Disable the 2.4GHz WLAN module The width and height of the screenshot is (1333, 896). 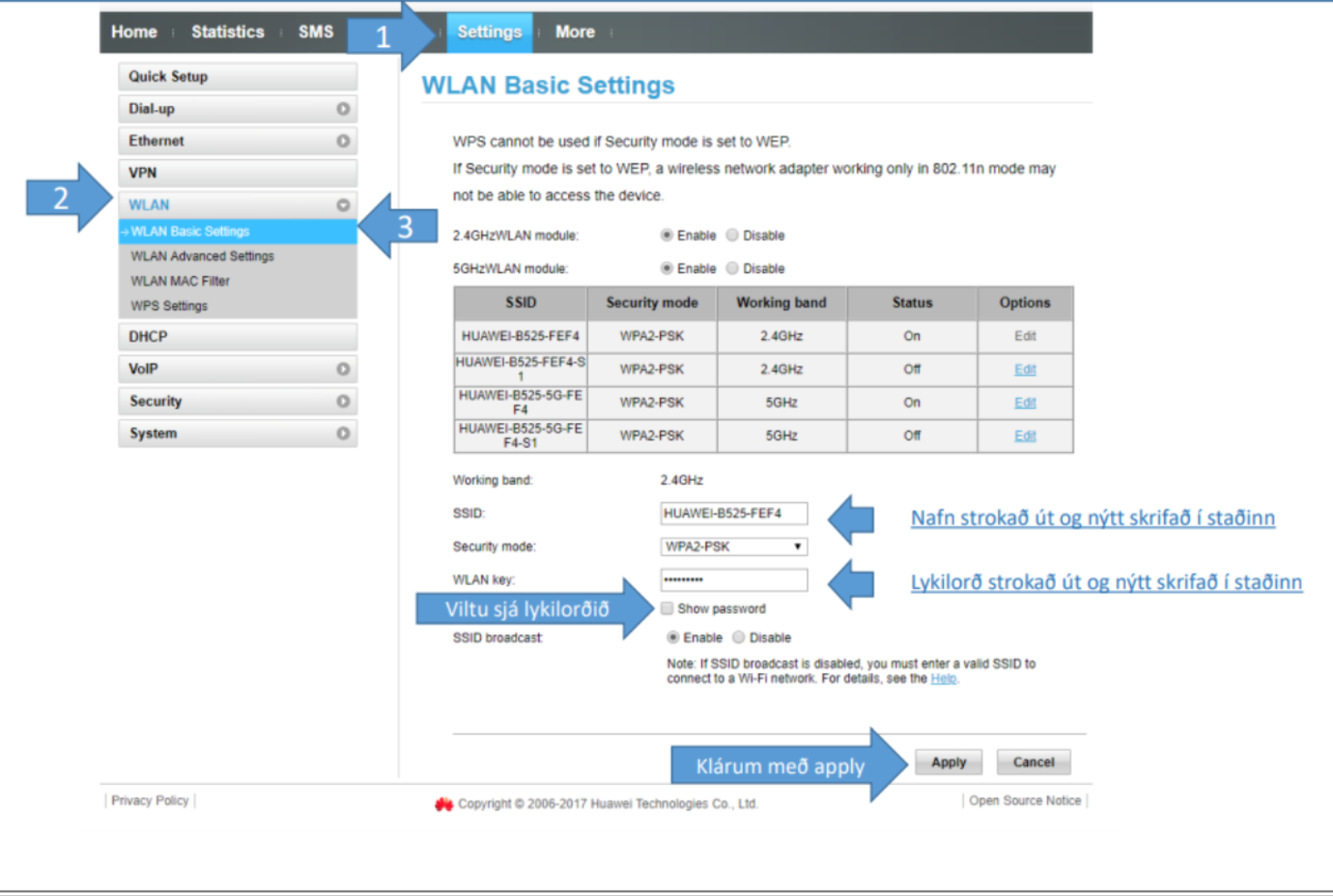coord(732,235)
